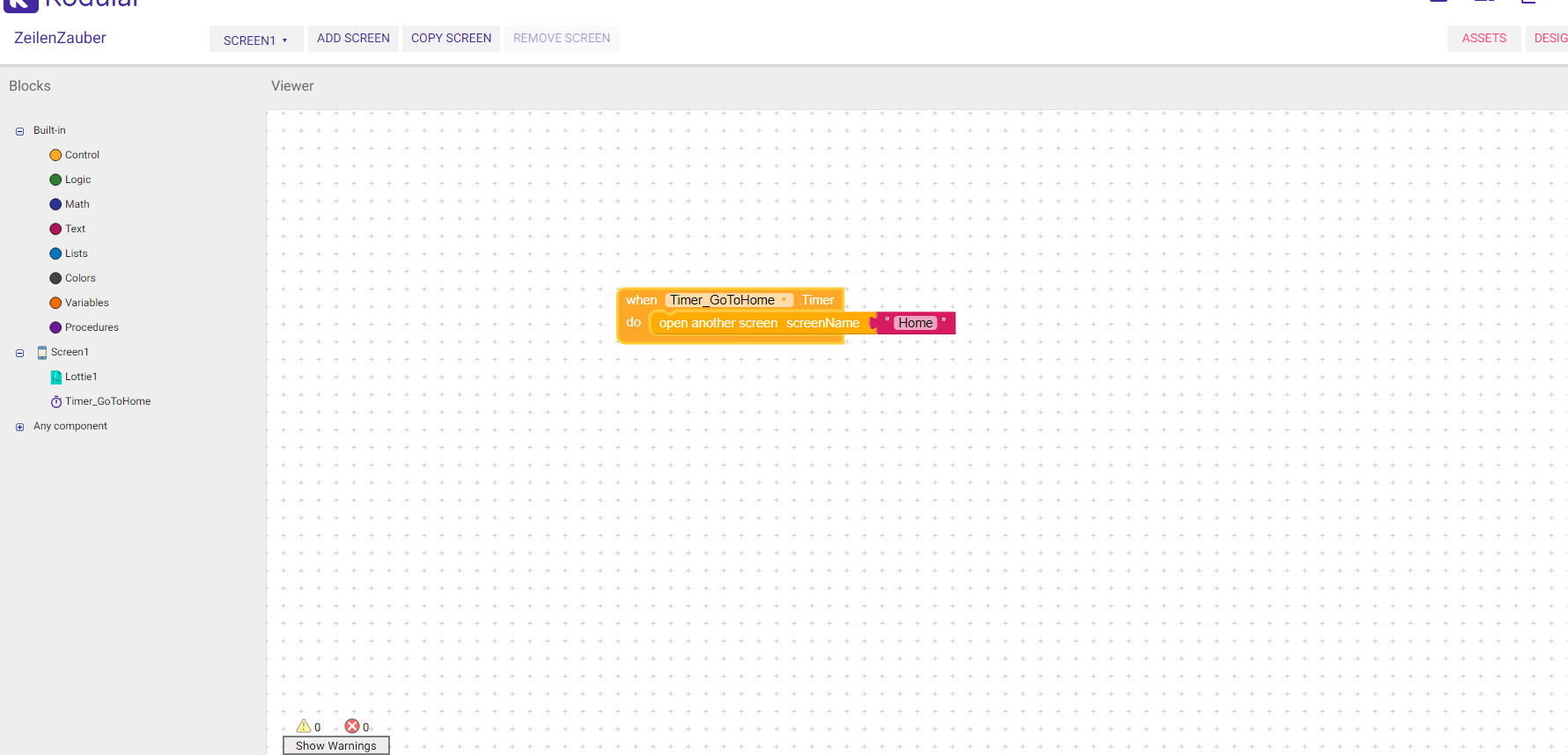Select Timer_GoToHome in the component tree
Image resolution: width=1568 pixels, height=755 pixels.
tap(107, 401)
